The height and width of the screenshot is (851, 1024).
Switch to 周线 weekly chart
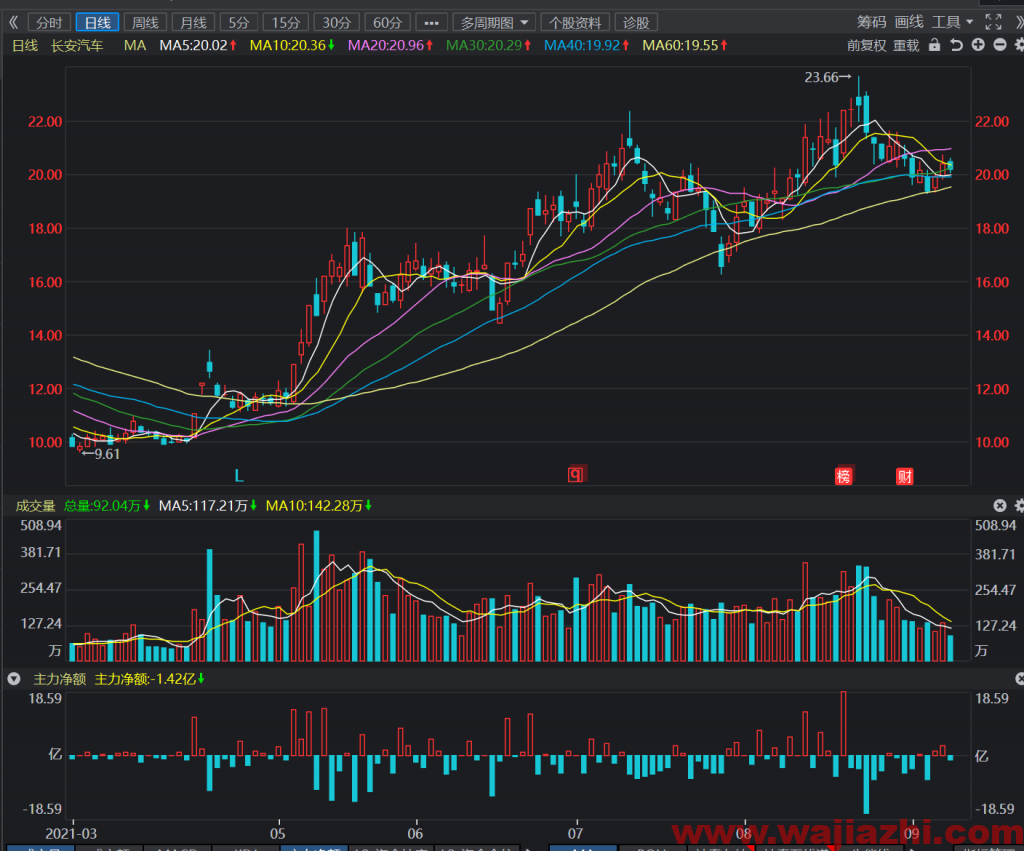(145, 23)
